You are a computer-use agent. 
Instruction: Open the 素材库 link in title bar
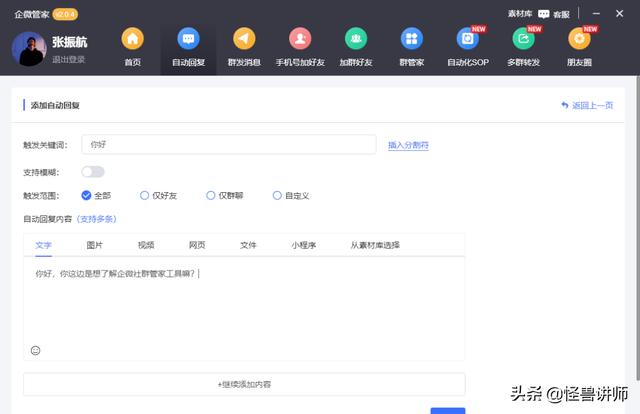[520, 14]
